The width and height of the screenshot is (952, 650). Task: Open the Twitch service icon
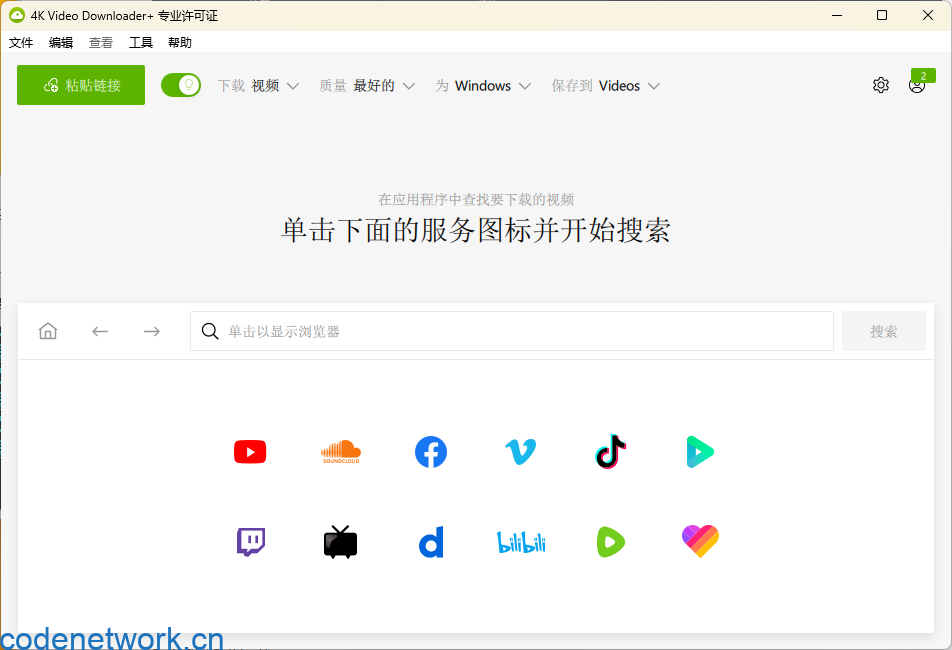[250, 542]
